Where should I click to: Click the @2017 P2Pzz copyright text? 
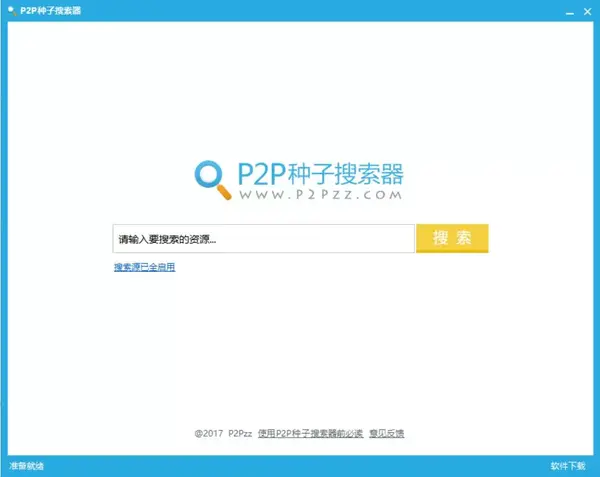pyautogui.click(x=223, y=433)
